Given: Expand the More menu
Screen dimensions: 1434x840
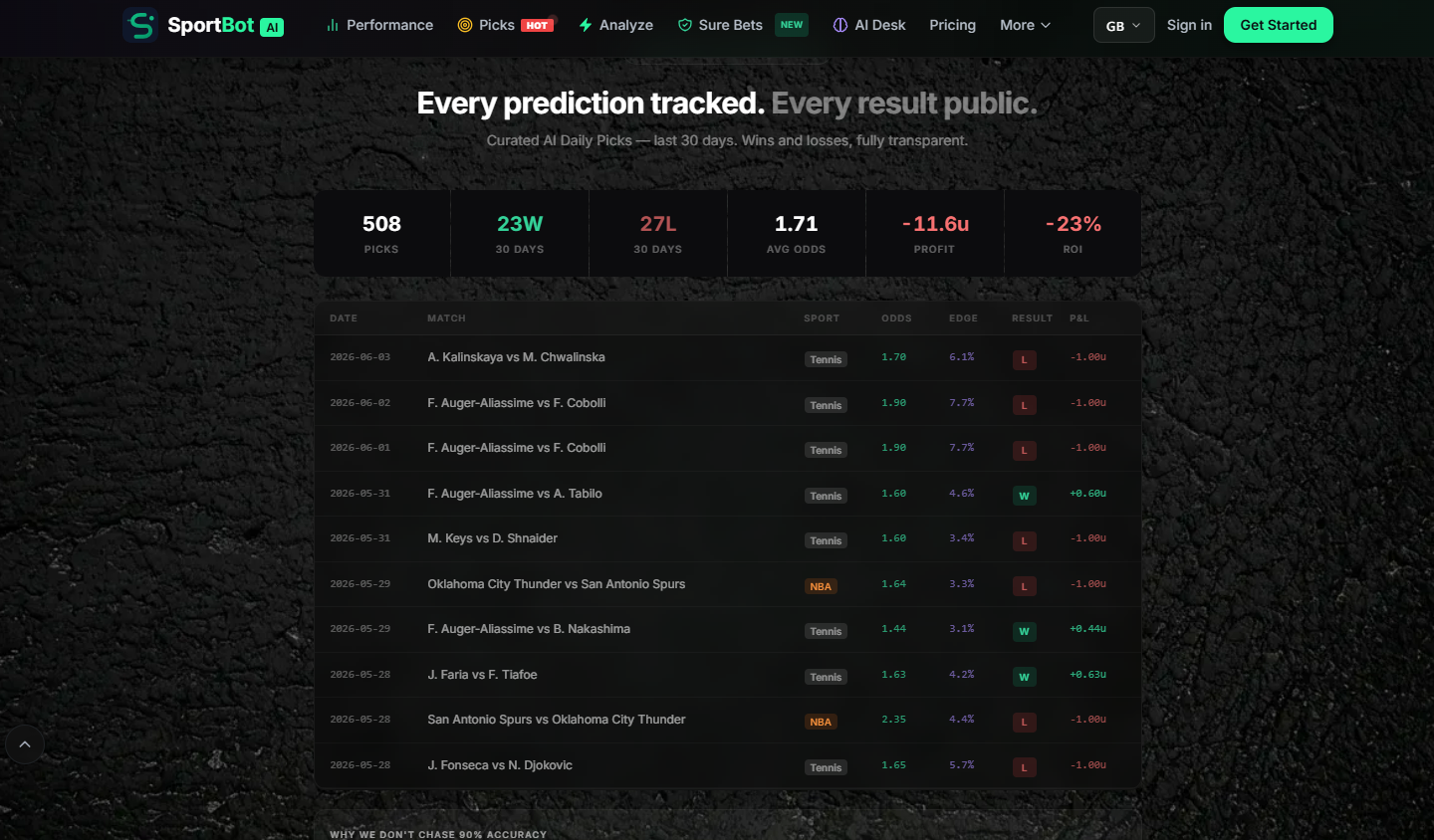Looking at the screenshot, I should [x=1025, y=25].
